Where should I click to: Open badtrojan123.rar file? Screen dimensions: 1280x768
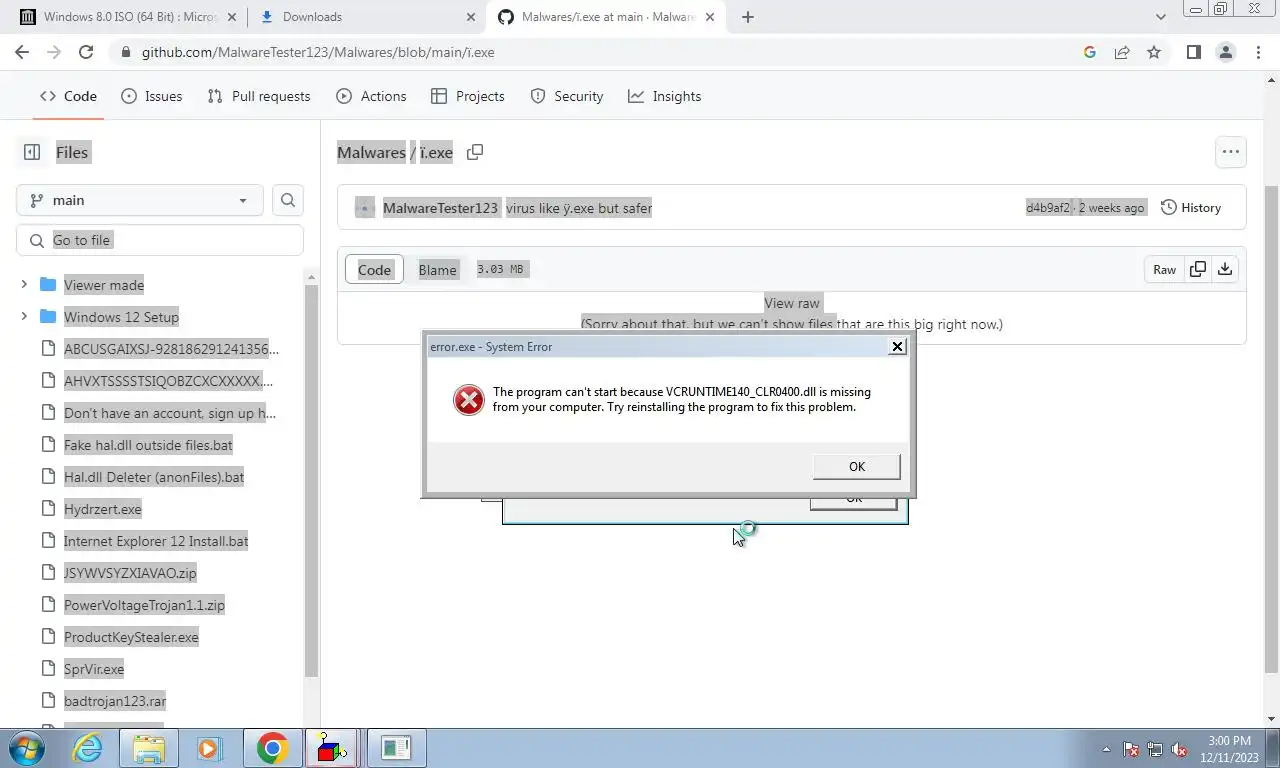[115, 701]
